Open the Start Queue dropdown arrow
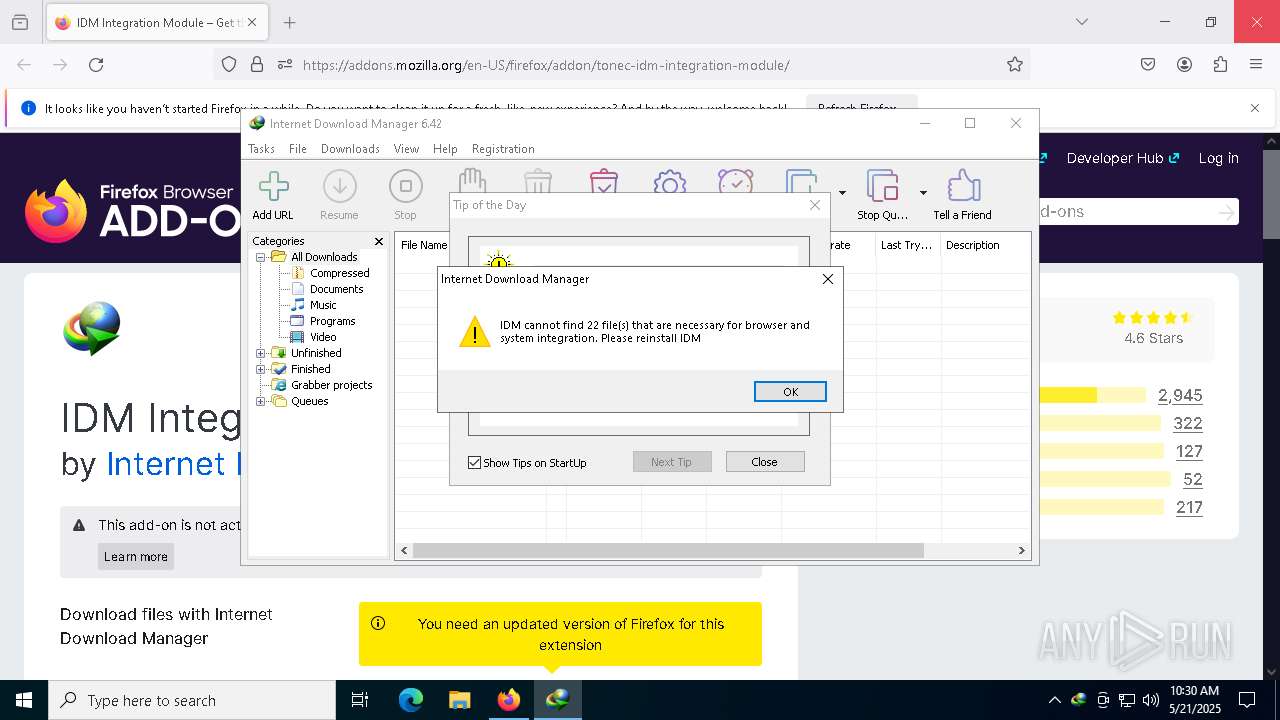This screenshot has height=720, width=1280. pos(842,192)
